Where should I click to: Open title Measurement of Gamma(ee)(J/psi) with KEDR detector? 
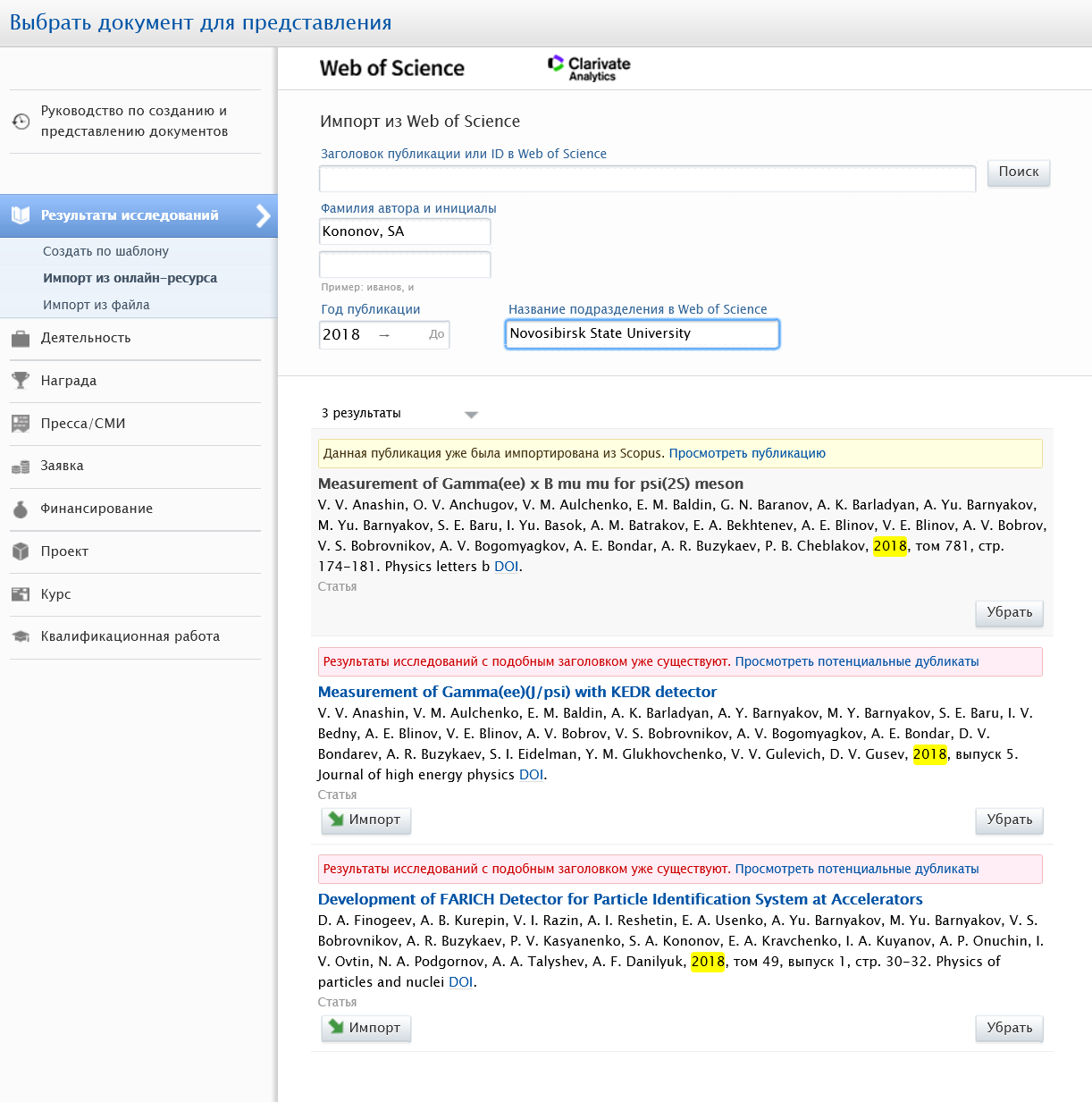[517, 692]
